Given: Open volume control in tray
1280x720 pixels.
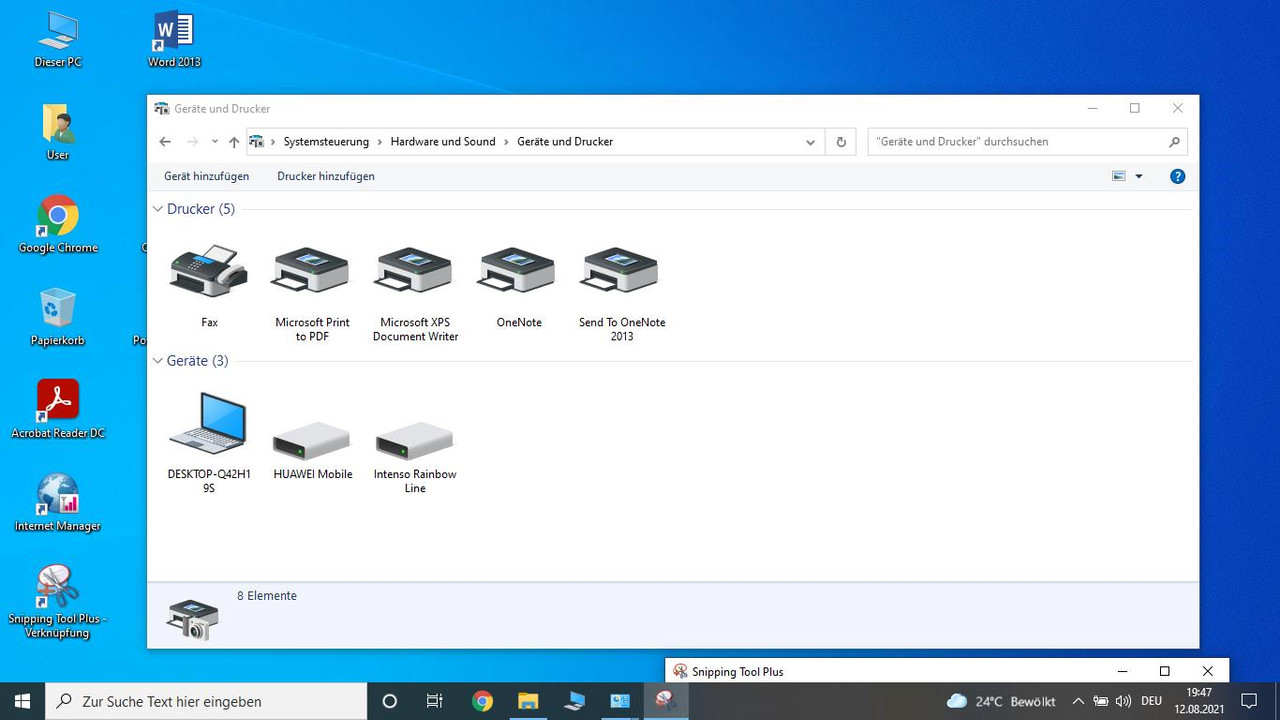Looking at the screenshot, I should point(1123,701).
